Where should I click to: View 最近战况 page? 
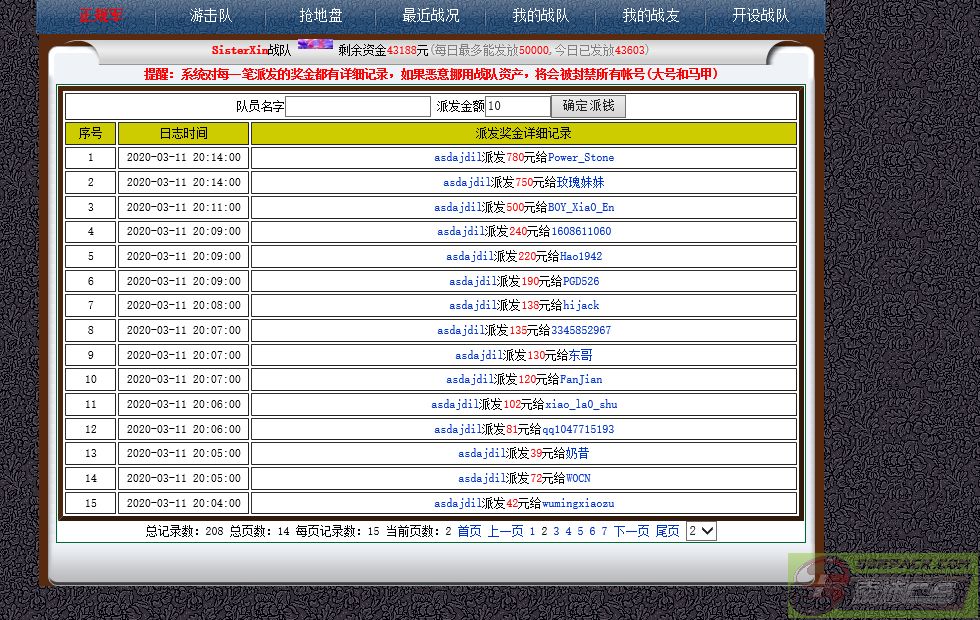tap(431, 16)
